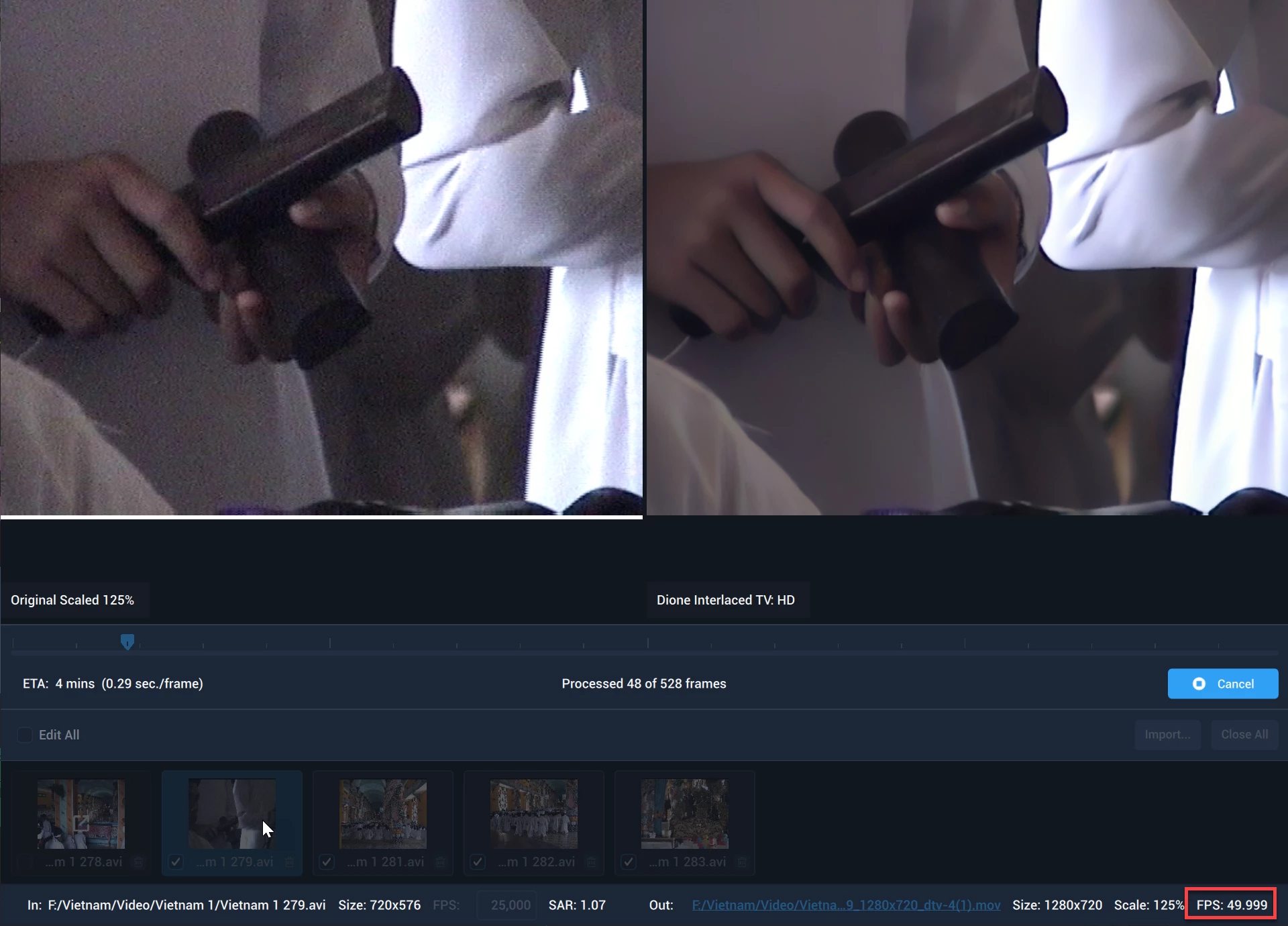1288x926 pixels.
Task: Toggle the checkbox for 281.avi
Action: 327,862
